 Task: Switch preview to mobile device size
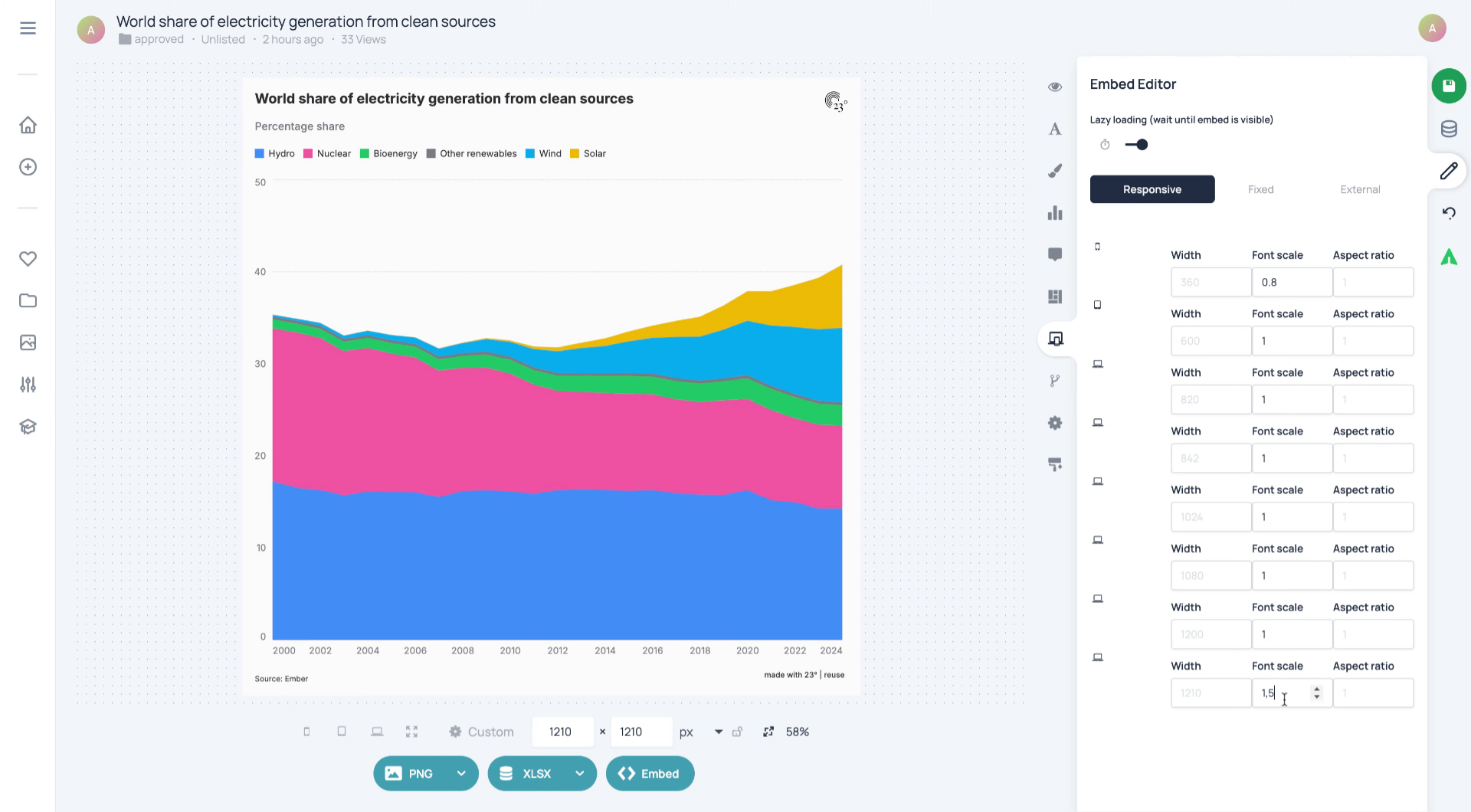pos(306,732)
